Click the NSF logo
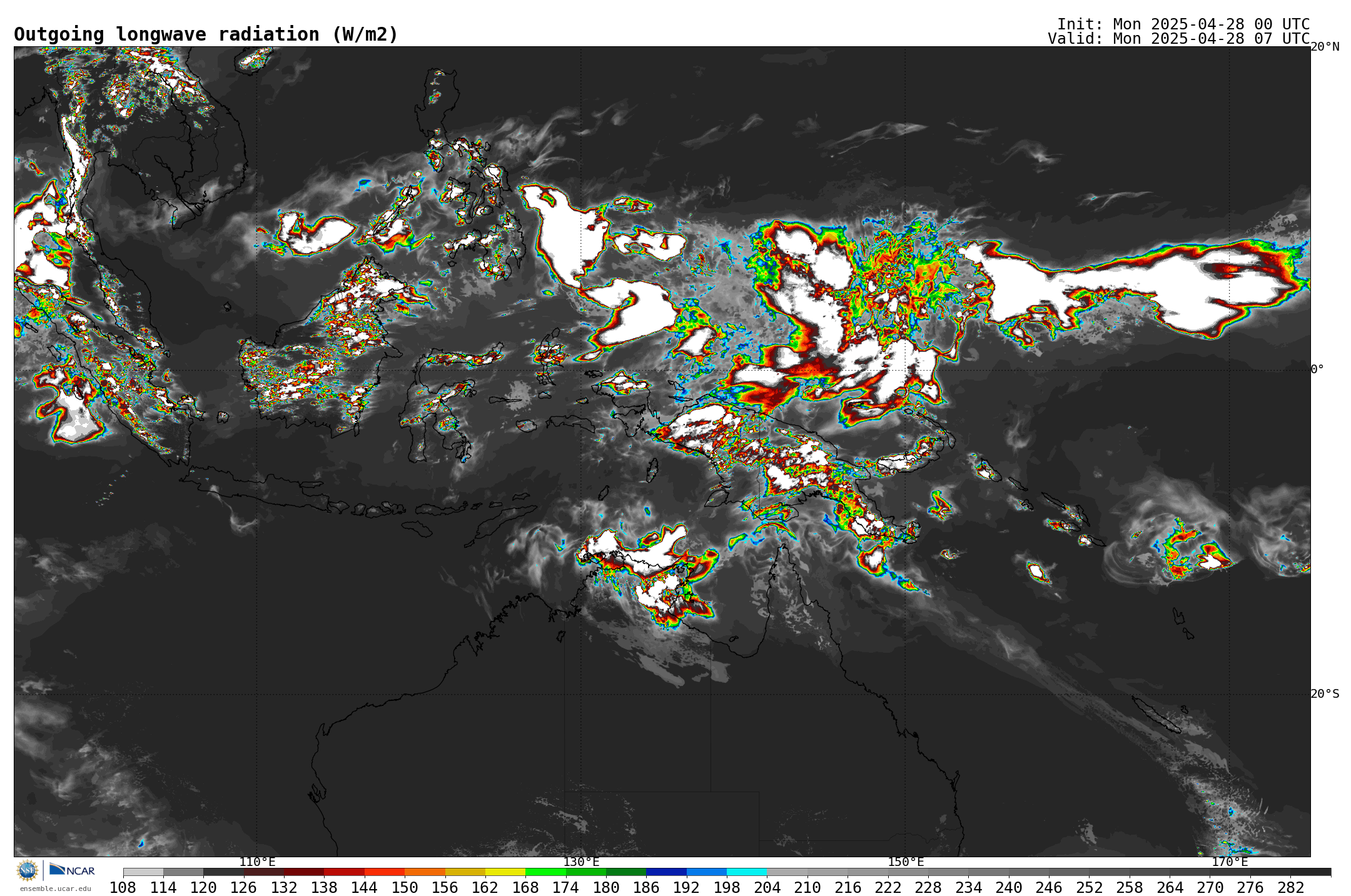The width and height of the screenshot is (1351, 896). 28,870
